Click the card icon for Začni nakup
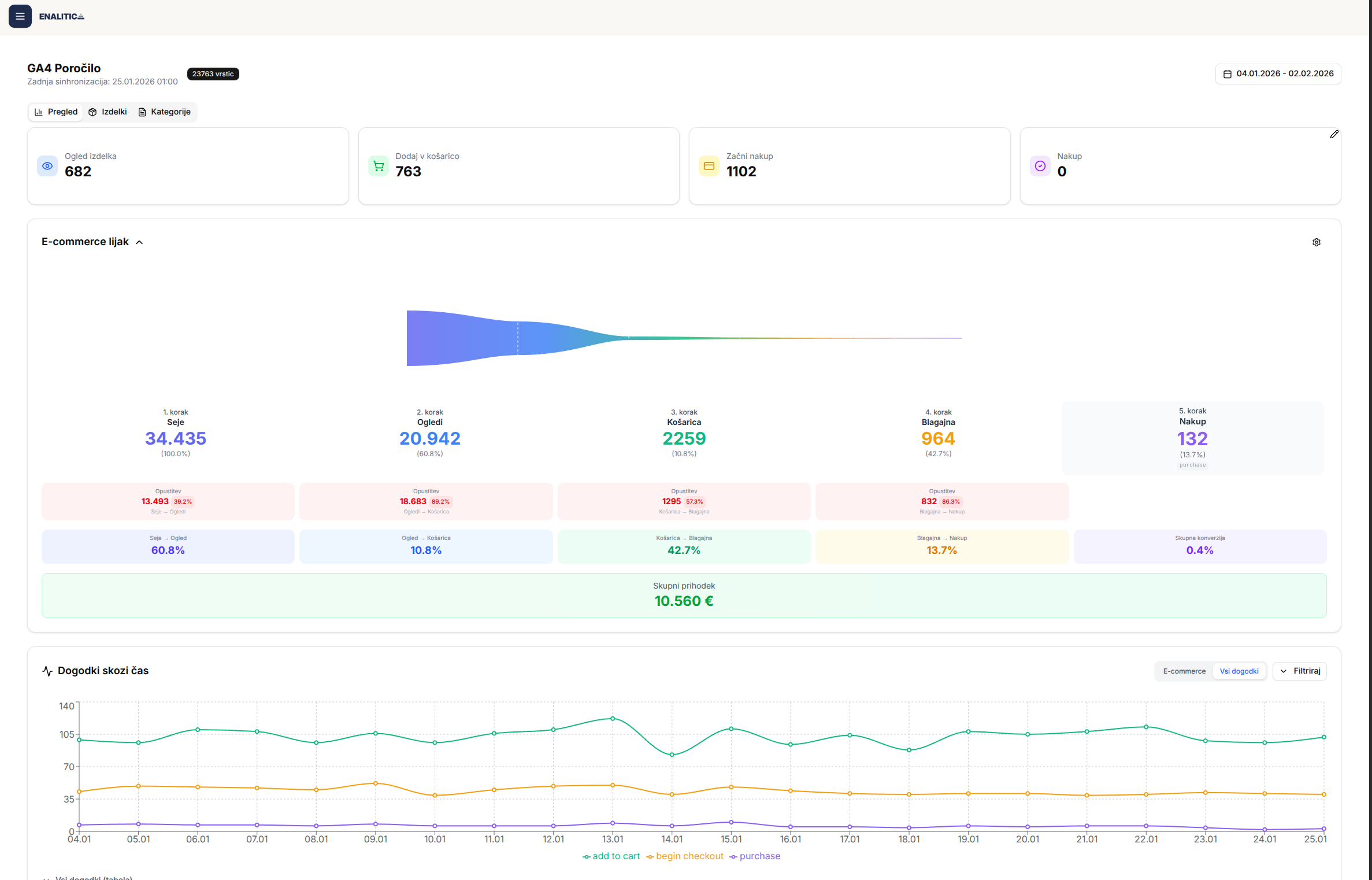The height and width of the screenshot is (880, 1372). 709,166
